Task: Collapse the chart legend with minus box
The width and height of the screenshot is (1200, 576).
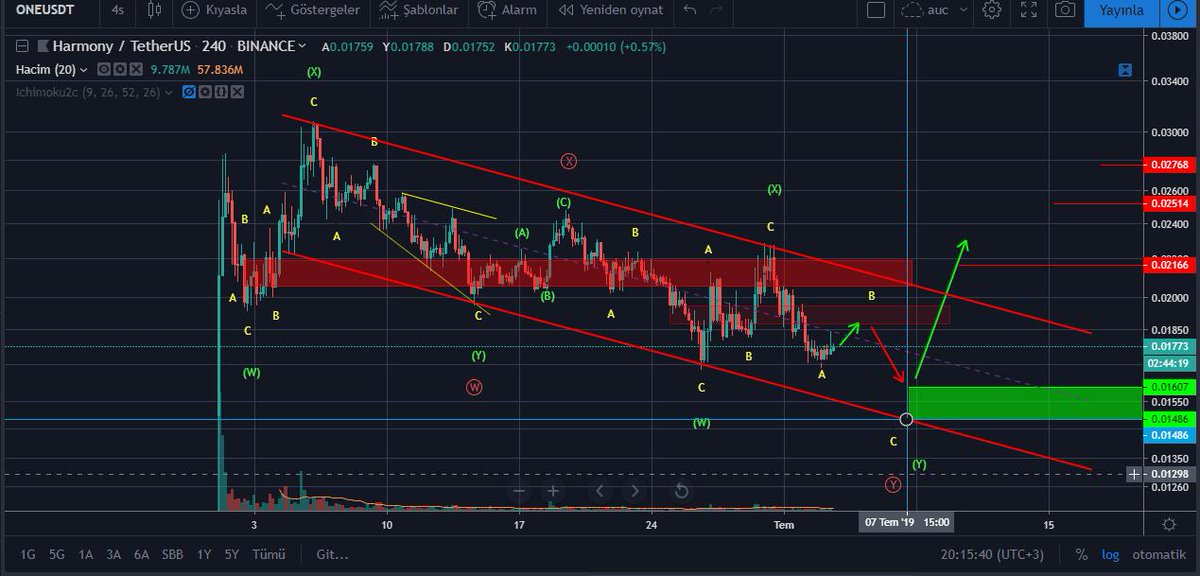Action: click(23, 46)
